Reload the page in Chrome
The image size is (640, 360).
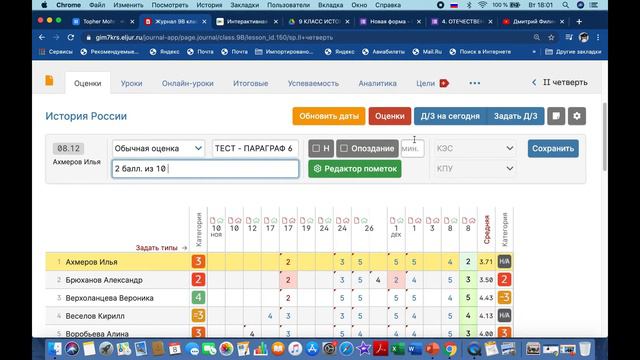71,37
